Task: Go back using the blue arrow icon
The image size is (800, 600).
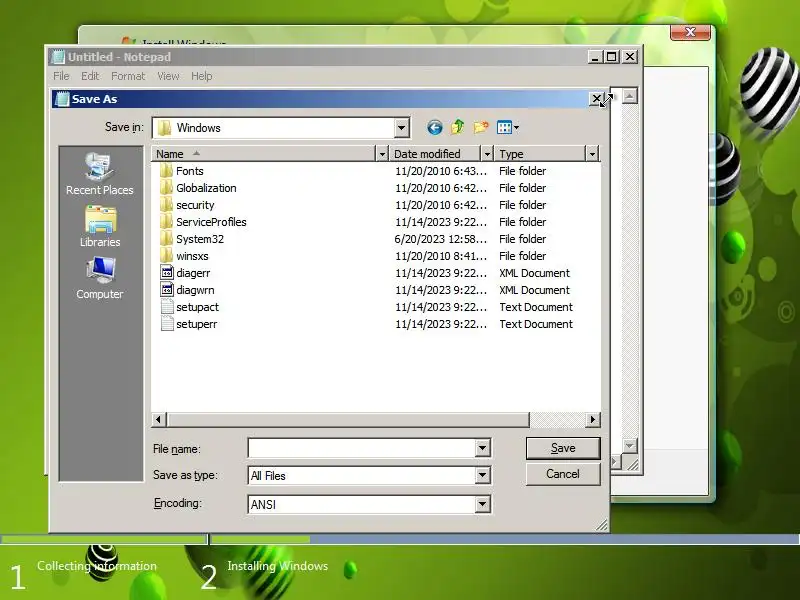Action: (434, 128)
